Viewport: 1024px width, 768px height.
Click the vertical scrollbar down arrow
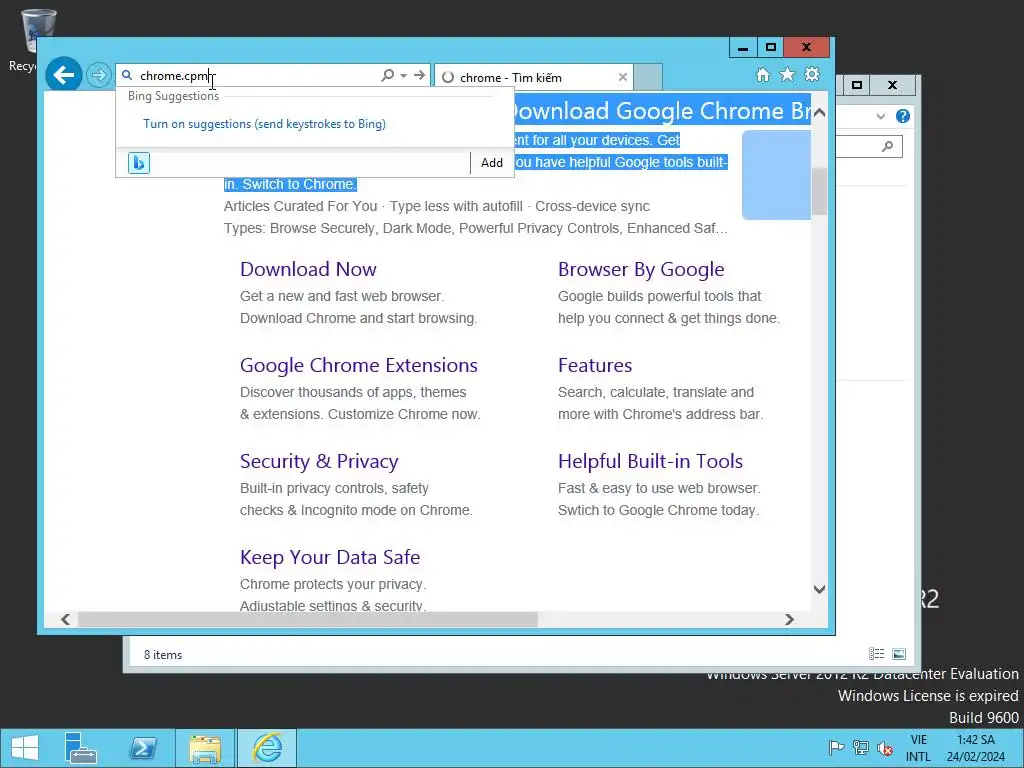pos(820,589)
